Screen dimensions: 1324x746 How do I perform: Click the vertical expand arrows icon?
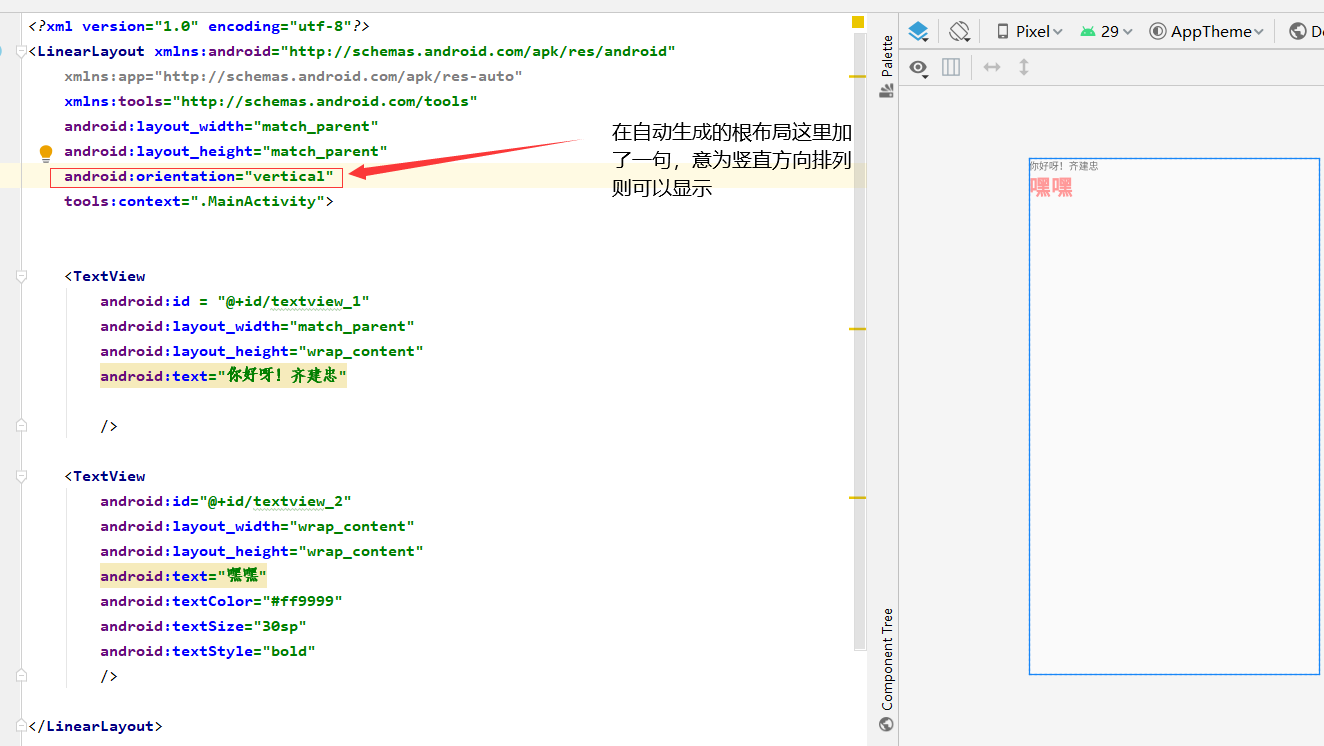pos(1023,67)
